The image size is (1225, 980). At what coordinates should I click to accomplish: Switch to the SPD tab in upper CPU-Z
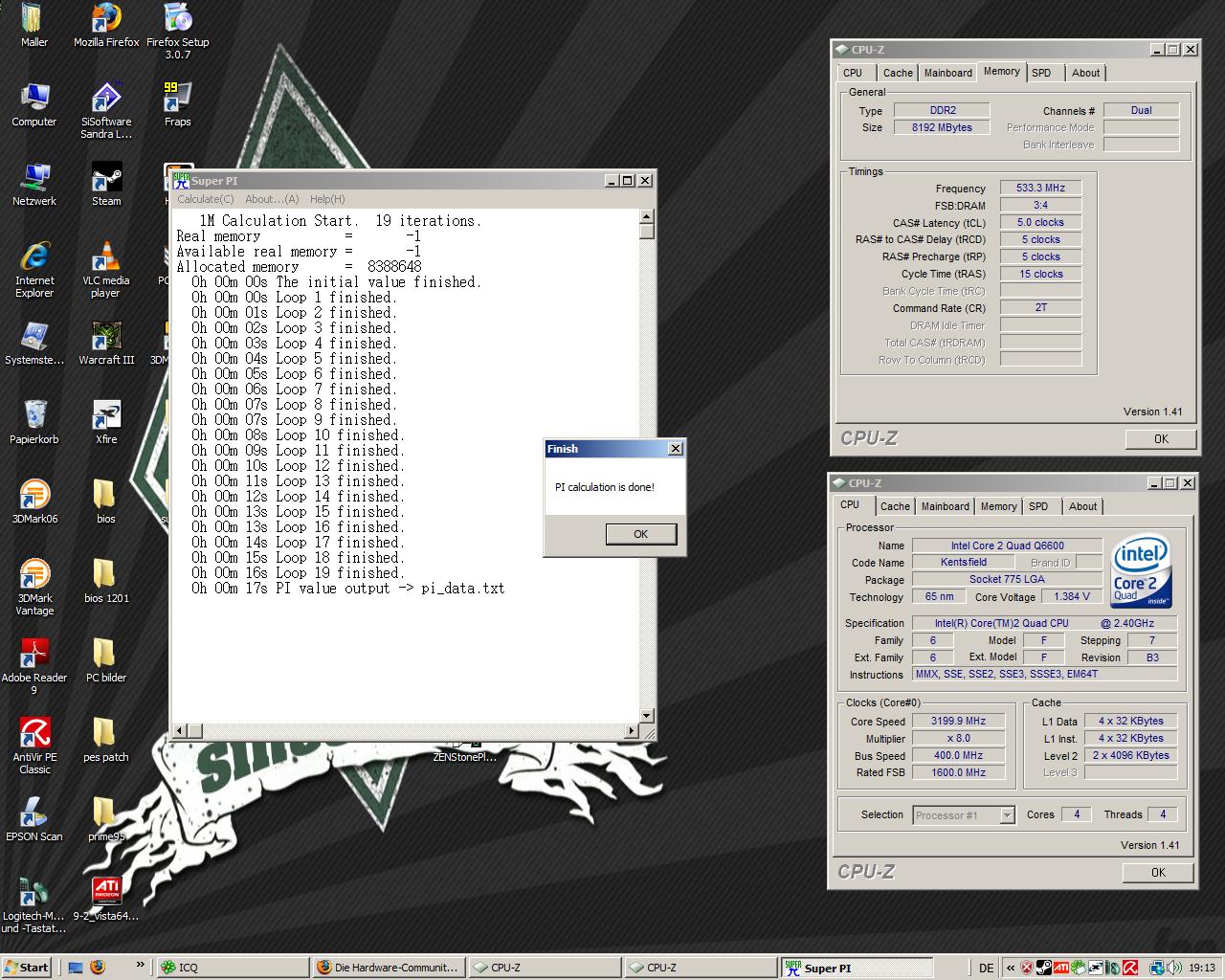point(1041,73)
